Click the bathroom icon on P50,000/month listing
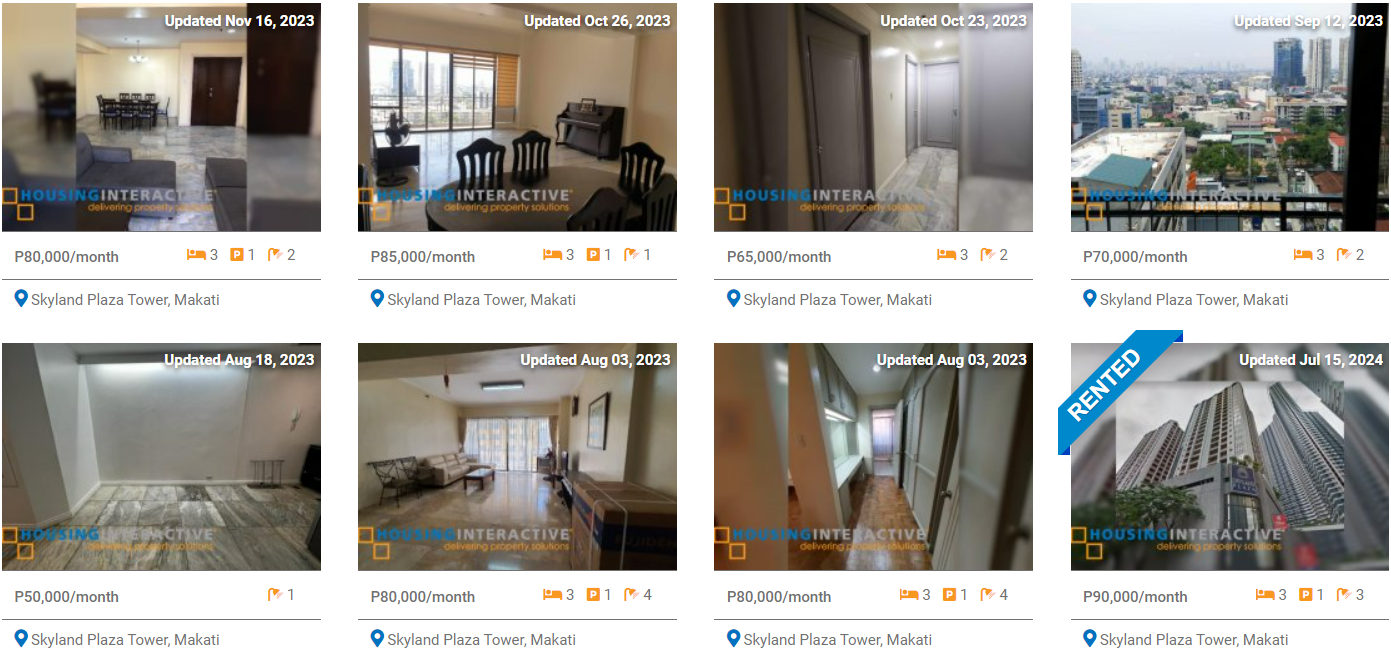 [275, 595]
